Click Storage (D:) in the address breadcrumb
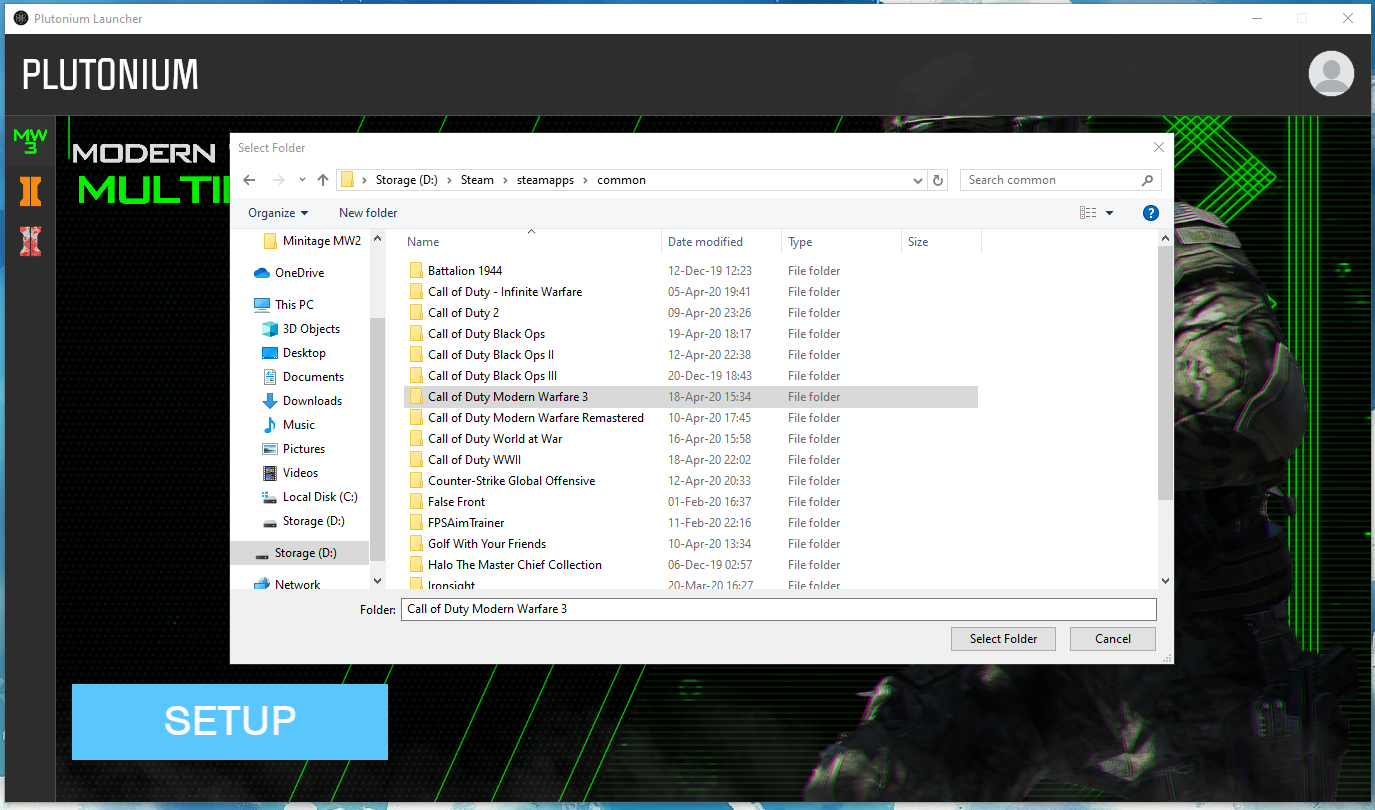Viewport: 1375px width, 810px height. (407, 180)
